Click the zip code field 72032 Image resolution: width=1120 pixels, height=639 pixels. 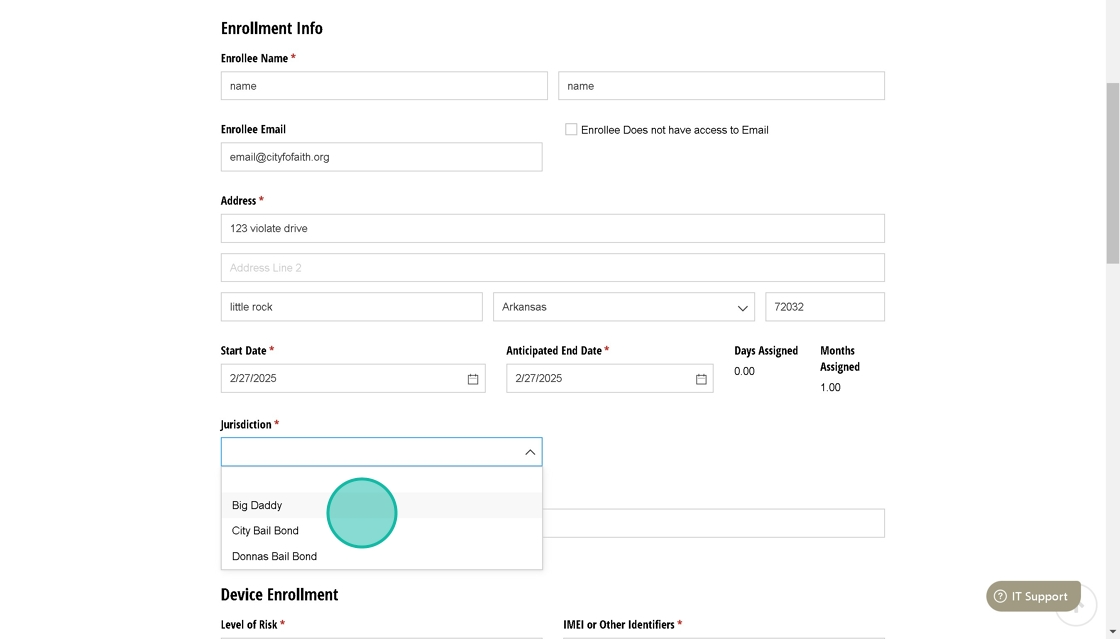coord(825,307)
